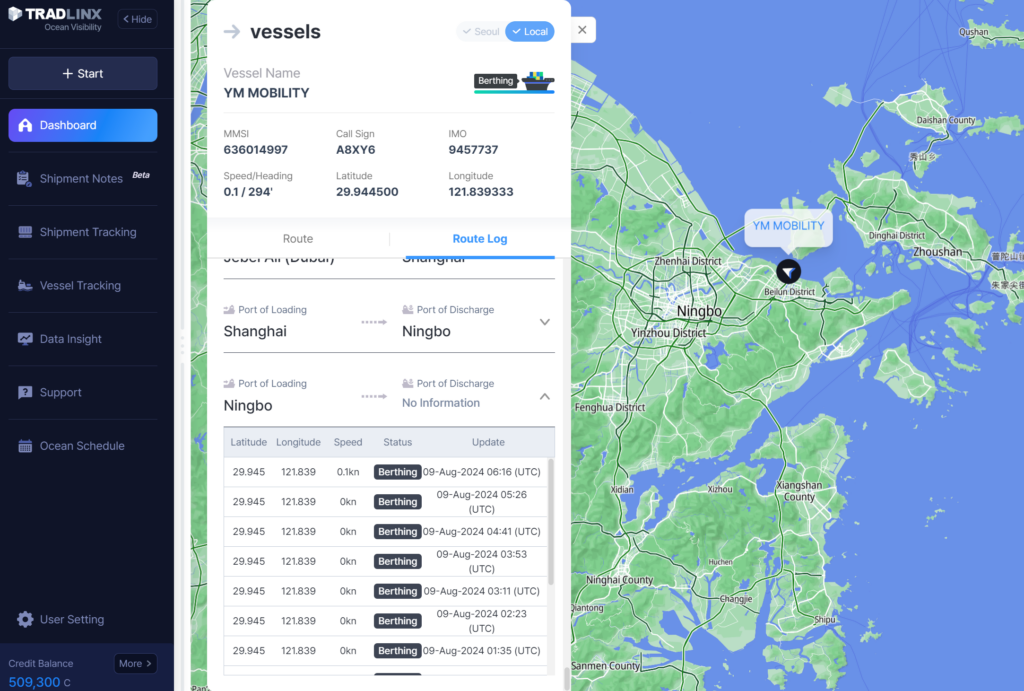Click the Call Sign value A8XY6

(x=355, y=150)
